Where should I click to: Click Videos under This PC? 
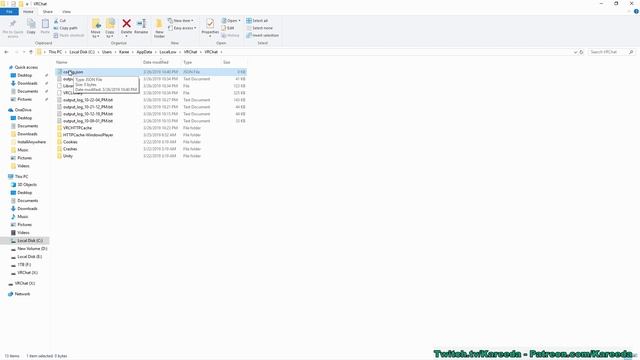pos(23,232)
